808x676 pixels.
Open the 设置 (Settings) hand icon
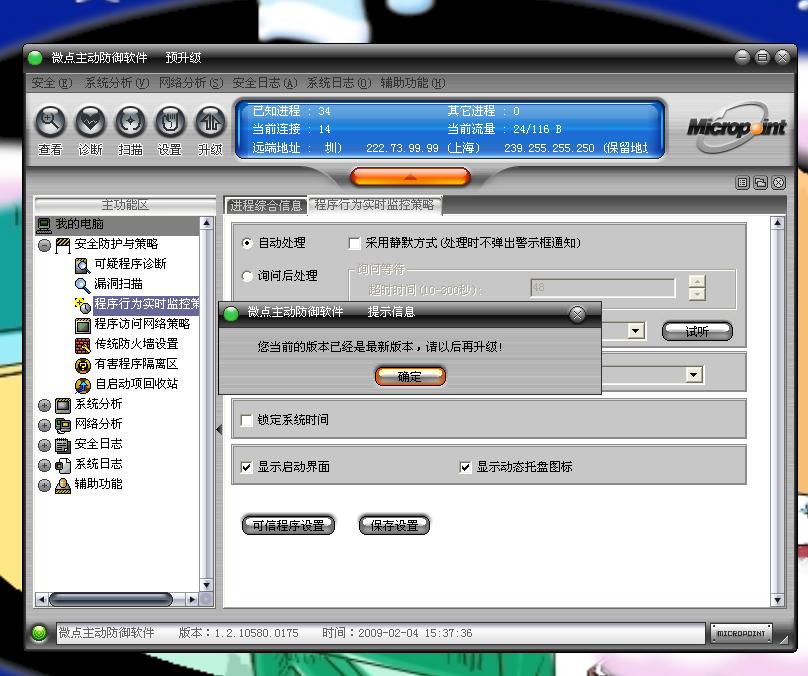click(170, 122)
